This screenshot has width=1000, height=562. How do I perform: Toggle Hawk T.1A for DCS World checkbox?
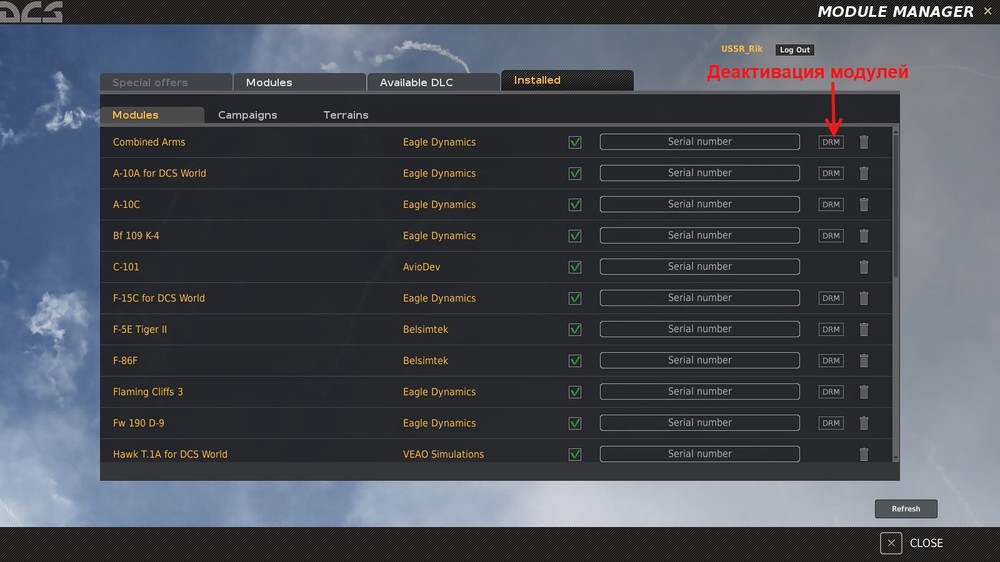coord(575,454)
